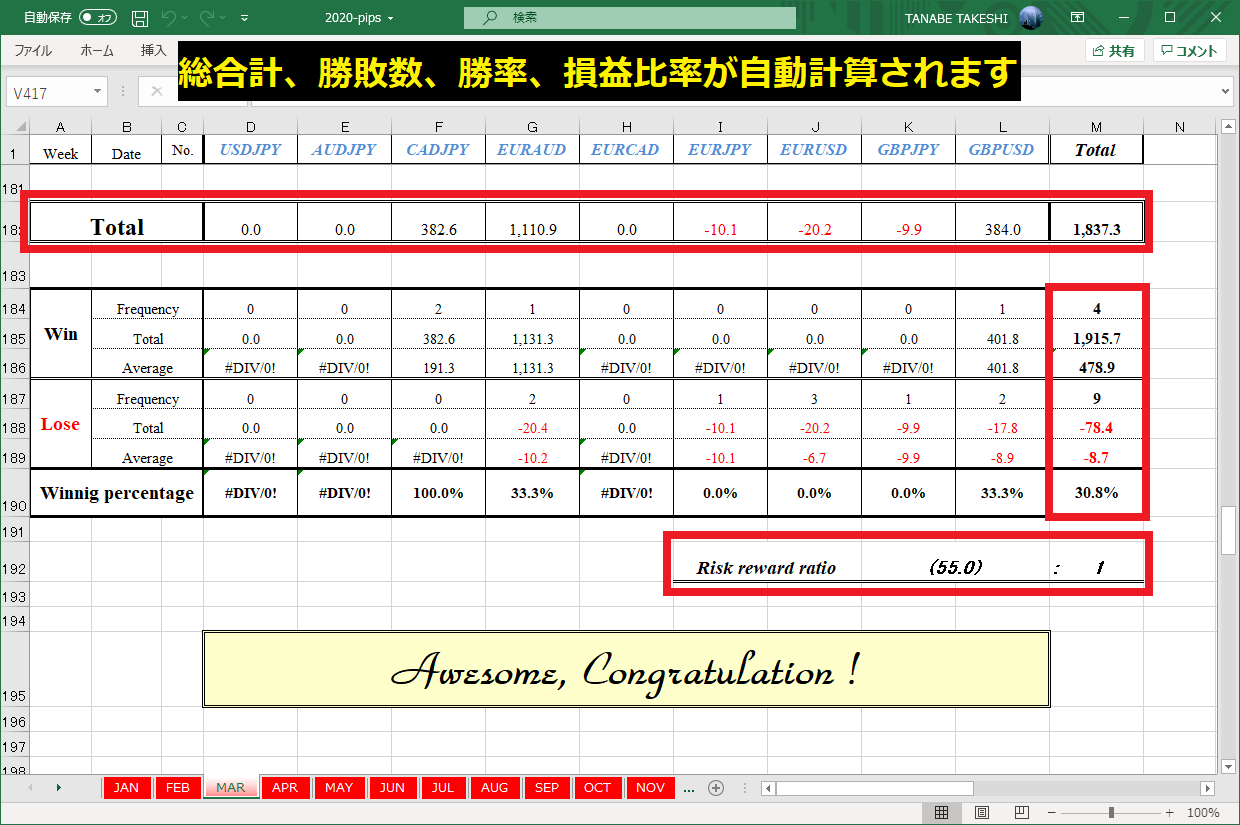The image size is (1240, 825).
Task: Select Page Break Preview view icon
Action: (1022, 813)
